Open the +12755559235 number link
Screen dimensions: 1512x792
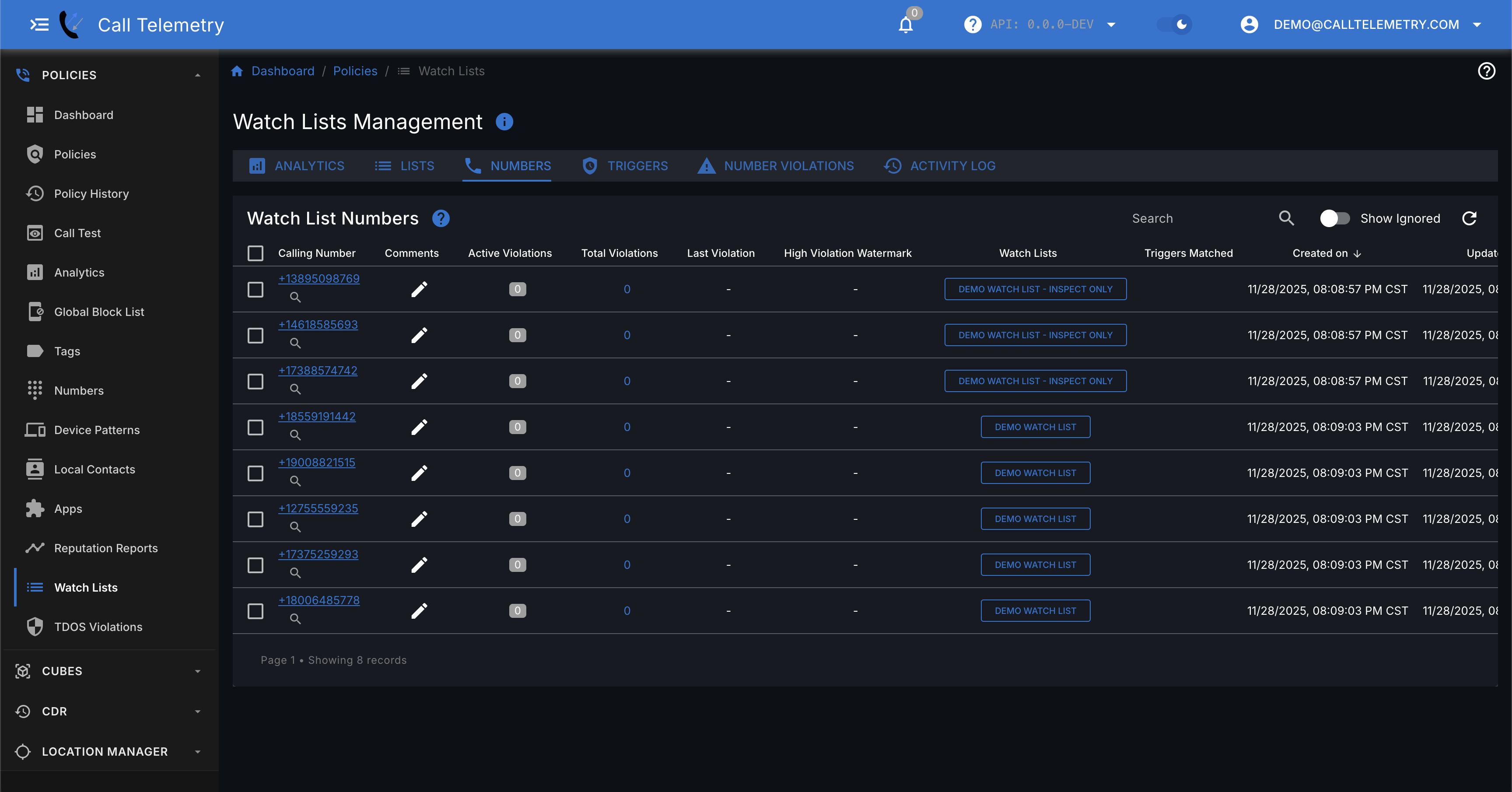318,508
